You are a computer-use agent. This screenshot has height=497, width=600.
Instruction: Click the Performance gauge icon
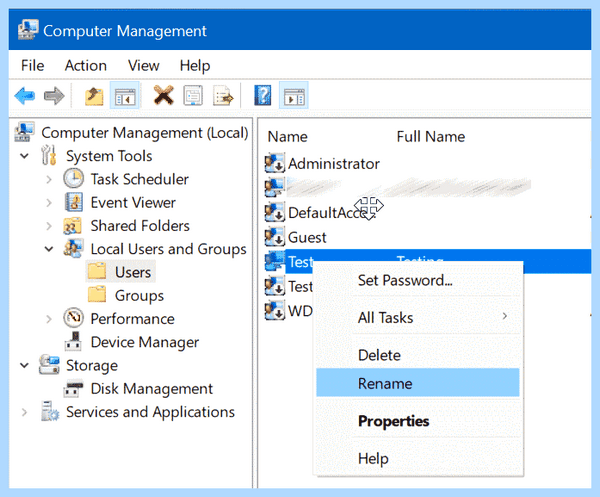click(x=73, y=318)
